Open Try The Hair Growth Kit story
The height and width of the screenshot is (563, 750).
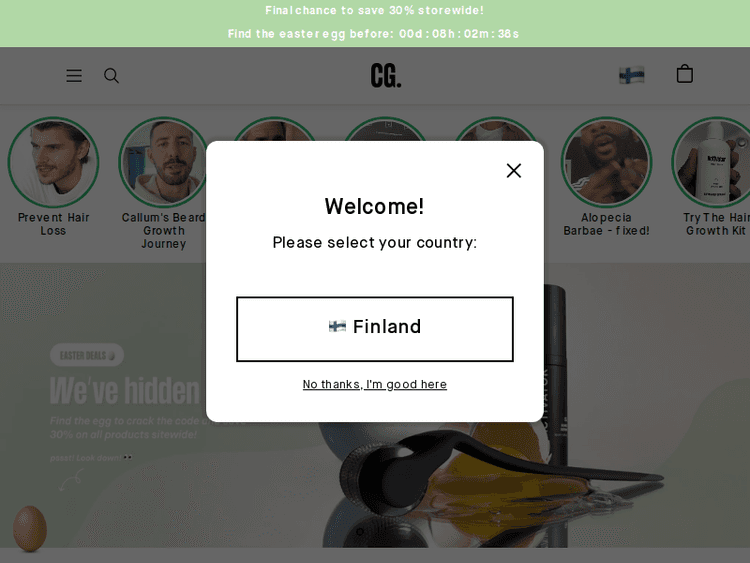713,163
